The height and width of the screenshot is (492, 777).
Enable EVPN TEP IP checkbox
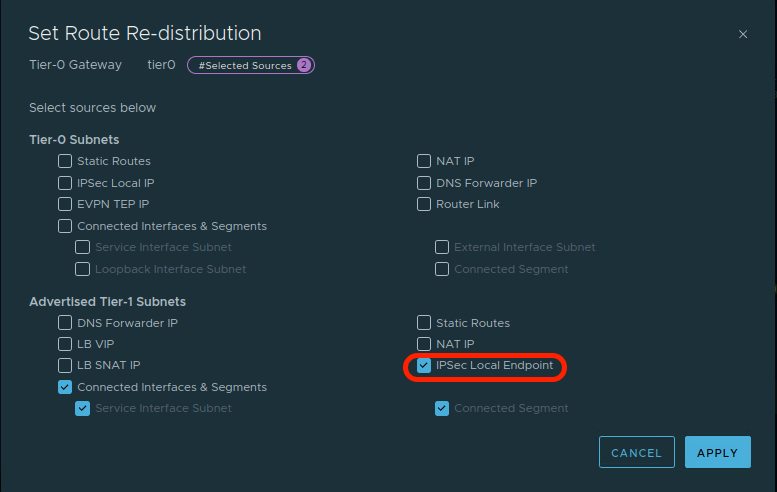coord(65,204)
